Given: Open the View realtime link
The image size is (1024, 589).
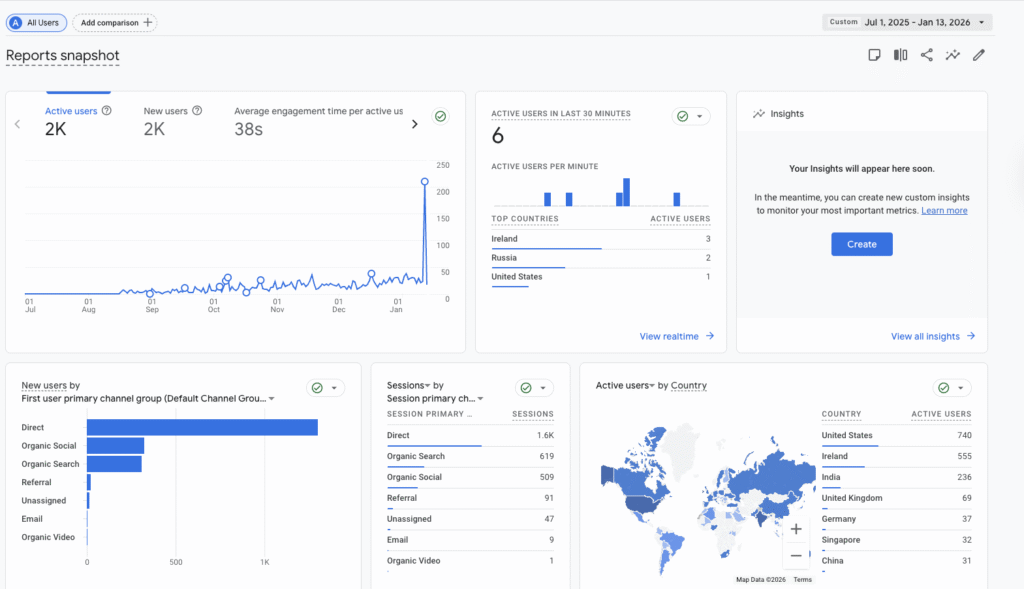Looking at the screenshot, I should pos(676,336).
